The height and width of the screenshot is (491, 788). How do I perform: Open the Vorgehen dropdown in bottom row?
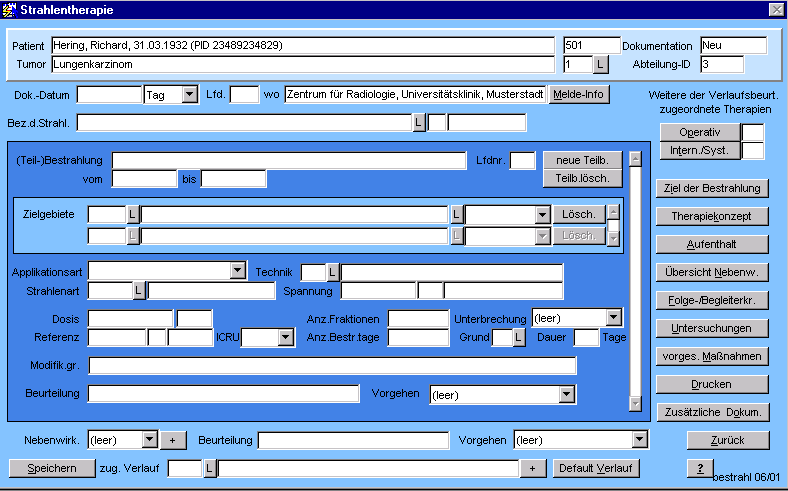point(639,440)
